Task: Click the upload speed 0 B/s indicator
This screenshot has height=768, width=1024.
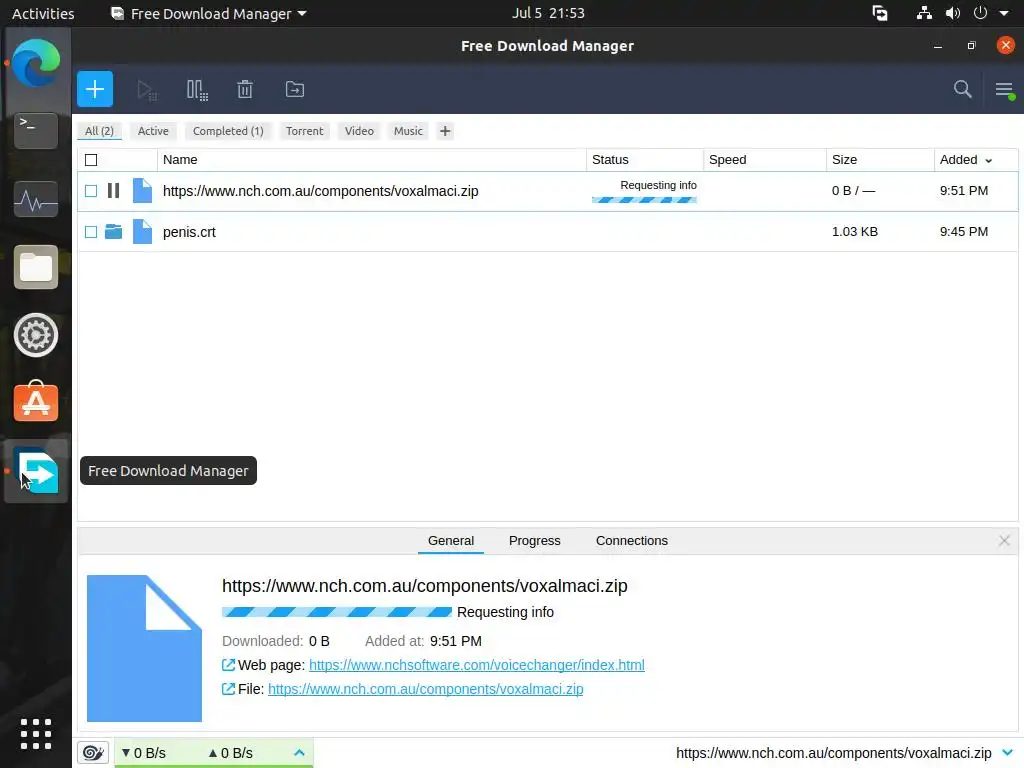Action: pos(231,753)
